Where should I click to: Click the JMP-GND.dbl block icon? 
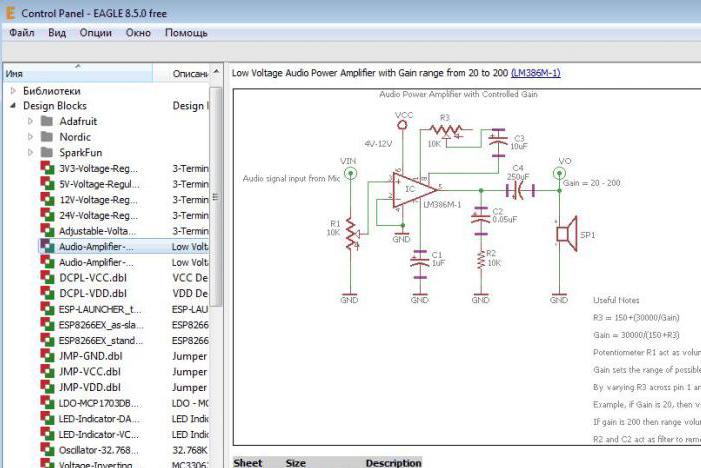pyautogui.click(x=47, y=356)
